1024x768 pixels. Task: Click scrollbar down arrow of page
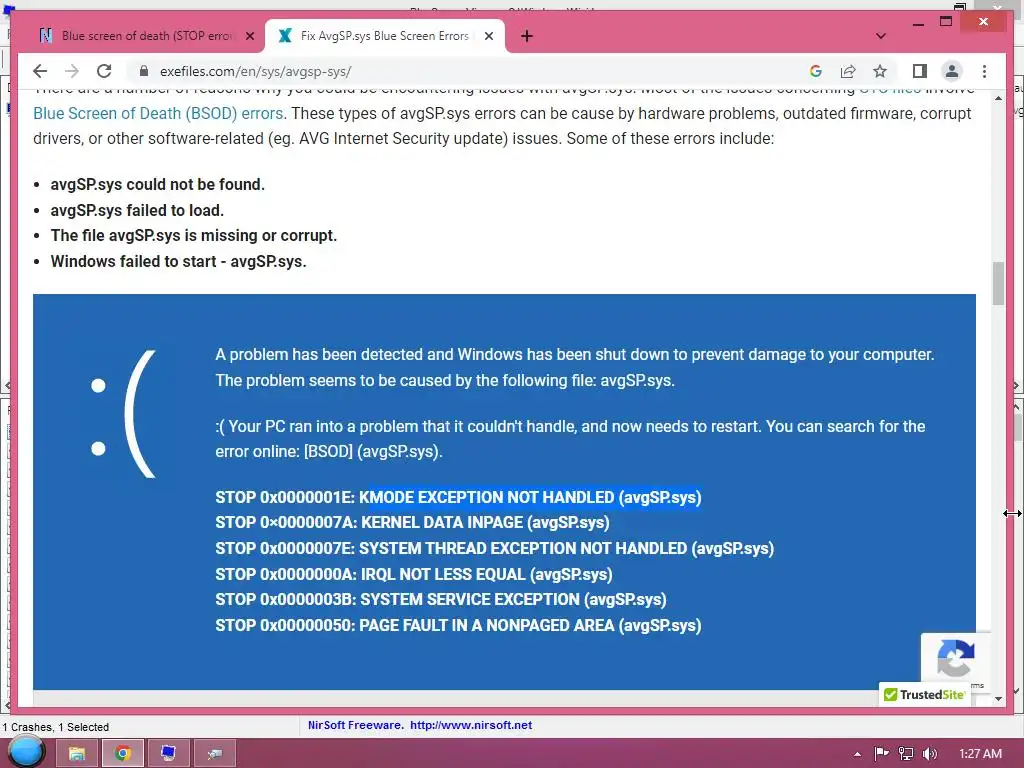(x=998, y=698)
